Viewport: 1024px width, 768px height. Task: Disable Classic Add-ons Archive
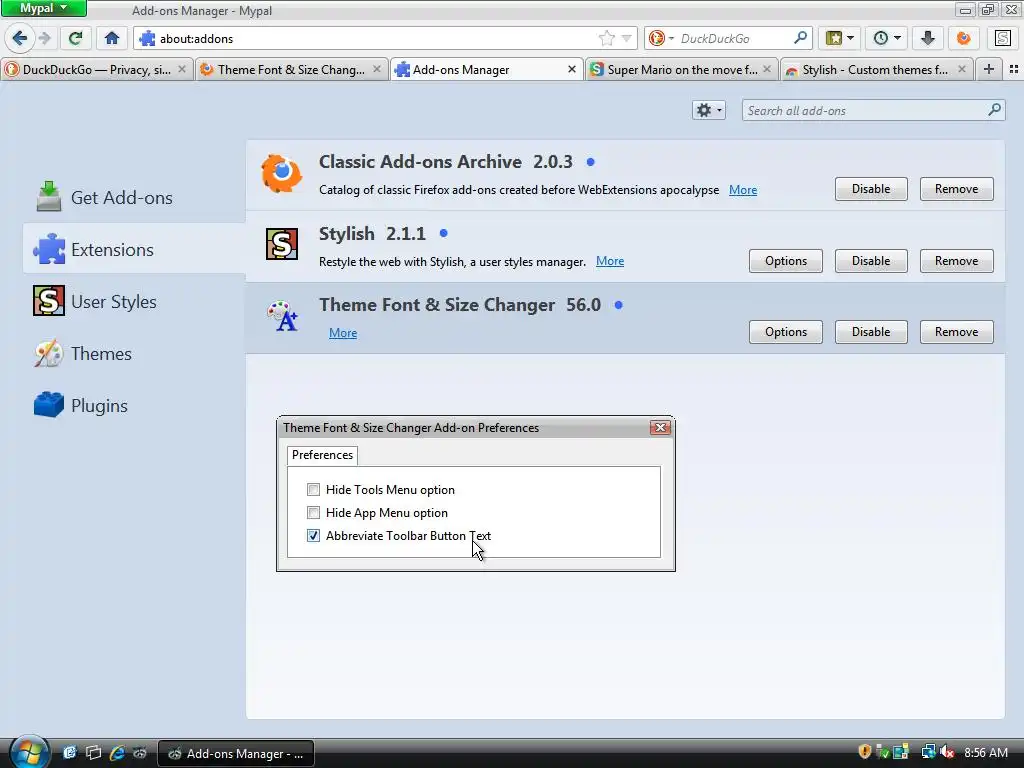pyautogui.click(x=871, y=189)
